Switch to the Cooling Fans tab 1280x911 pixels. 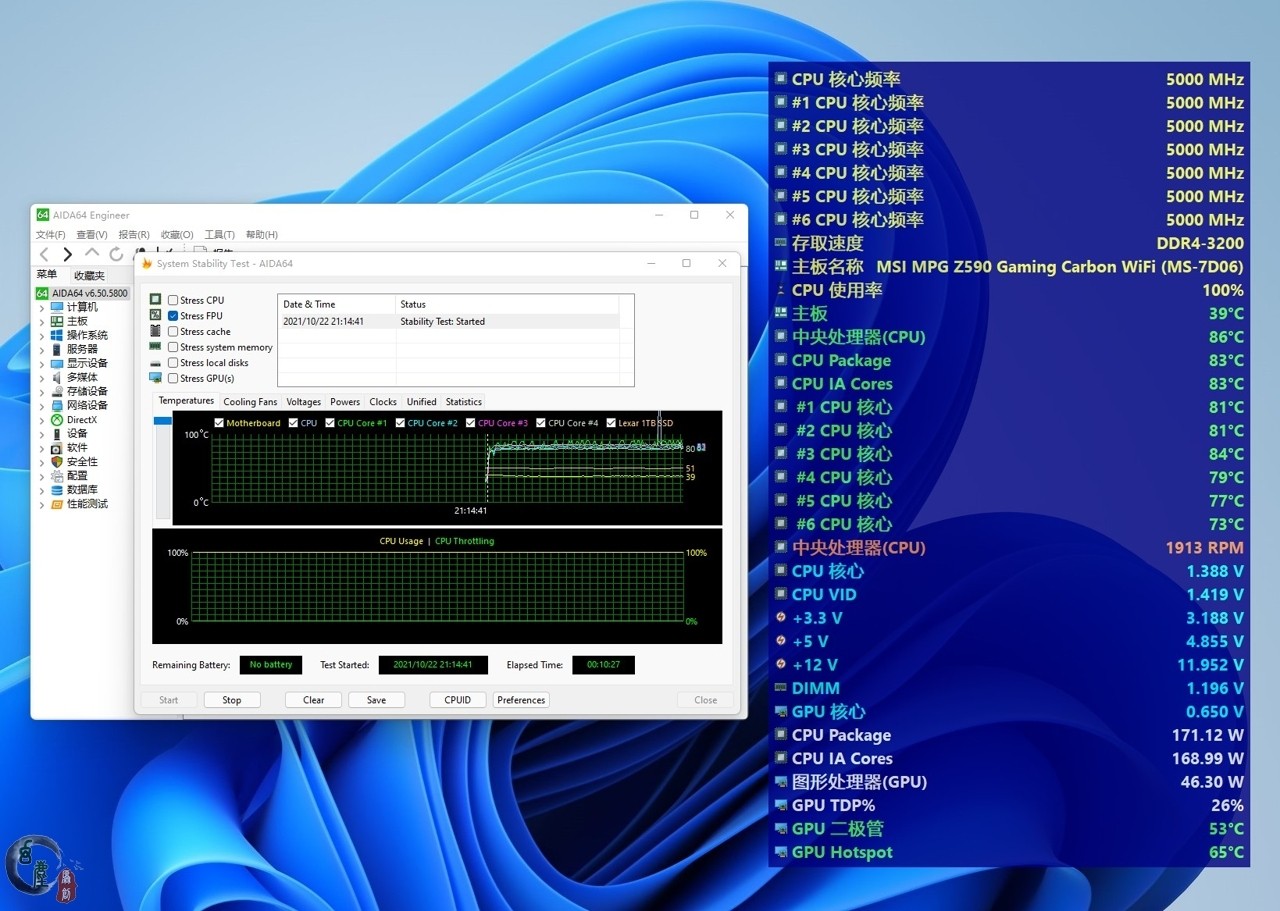[x=250, y=402]
